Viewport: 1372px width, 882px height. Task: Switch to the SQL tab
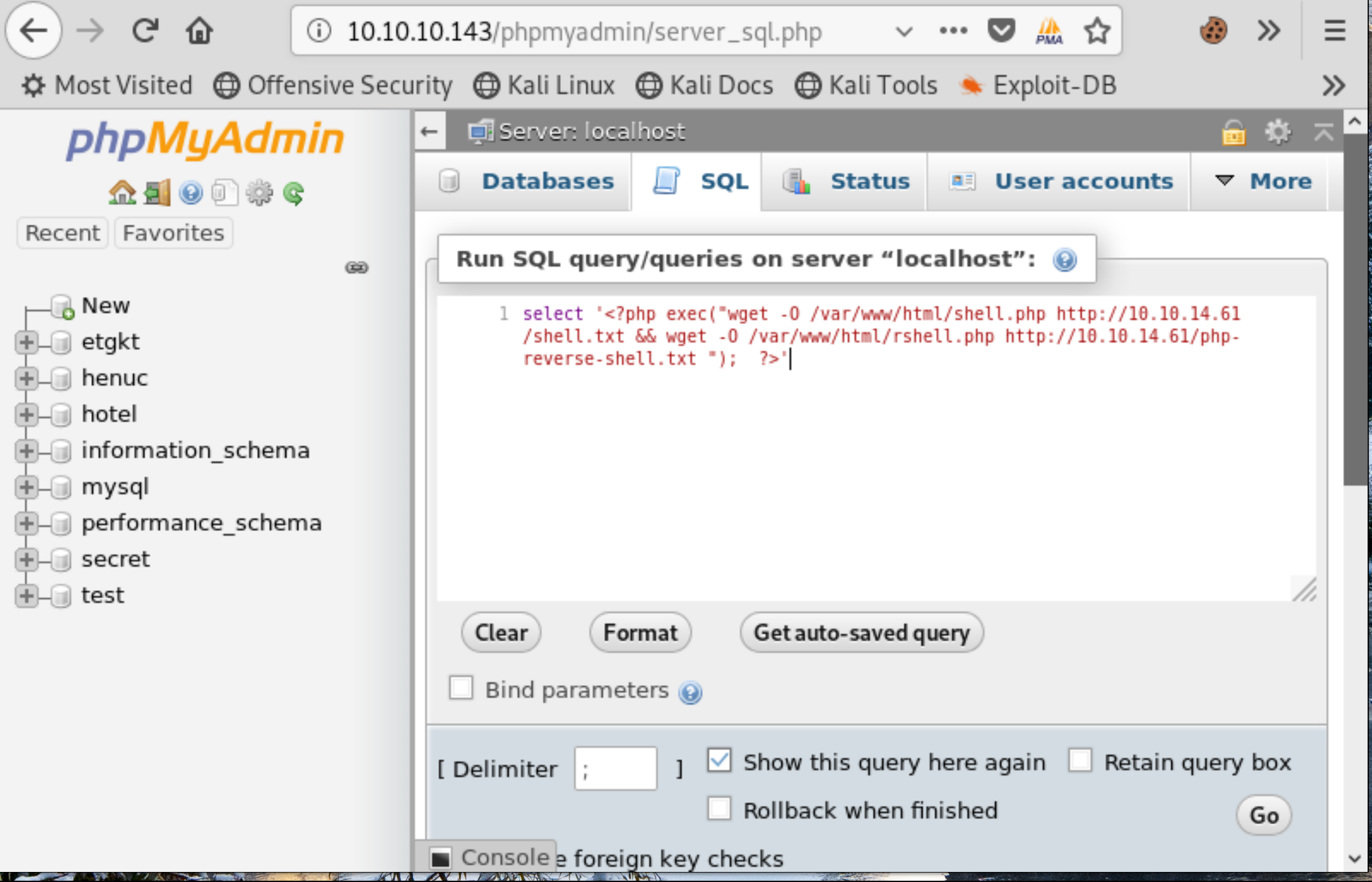coord(697,181)
